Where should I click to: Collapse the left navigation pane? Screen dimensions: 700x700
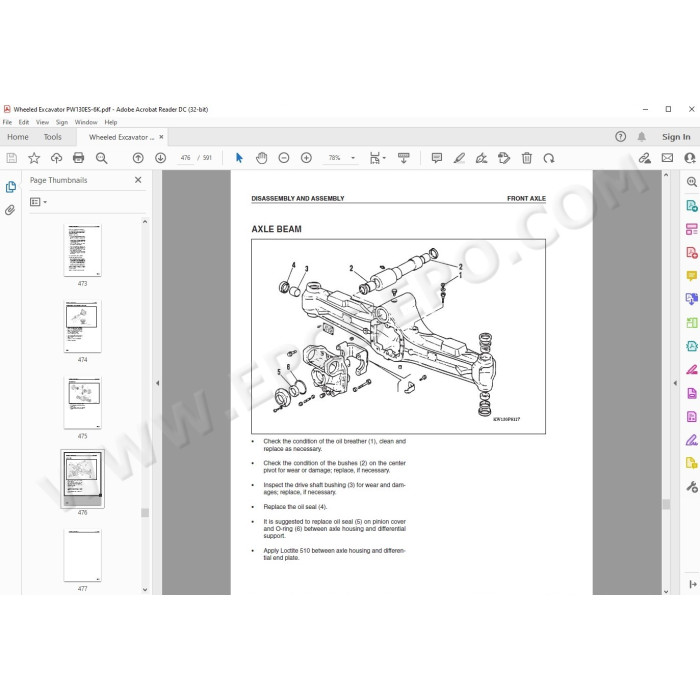tap(157, 383)
